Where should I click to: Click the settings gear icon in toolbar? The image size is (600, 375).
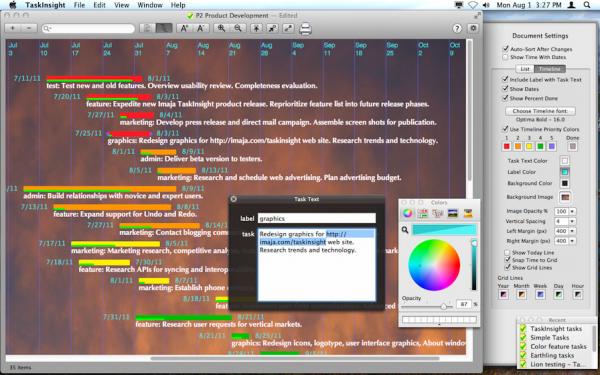coord(473,28)
